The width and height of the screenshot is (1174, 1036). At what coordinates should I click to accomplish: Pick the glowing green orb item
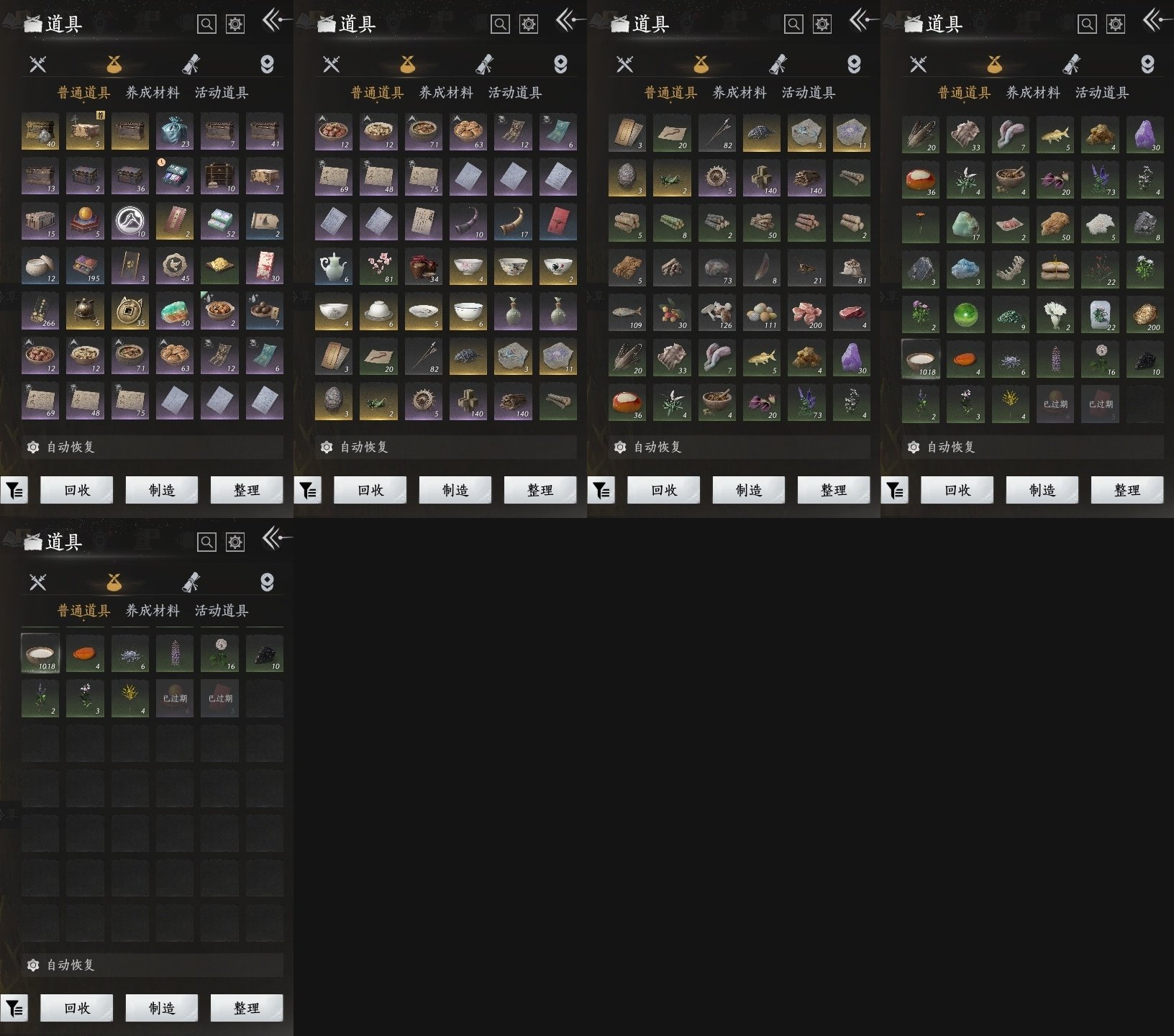pyautogui.click(x=965, y=314)
